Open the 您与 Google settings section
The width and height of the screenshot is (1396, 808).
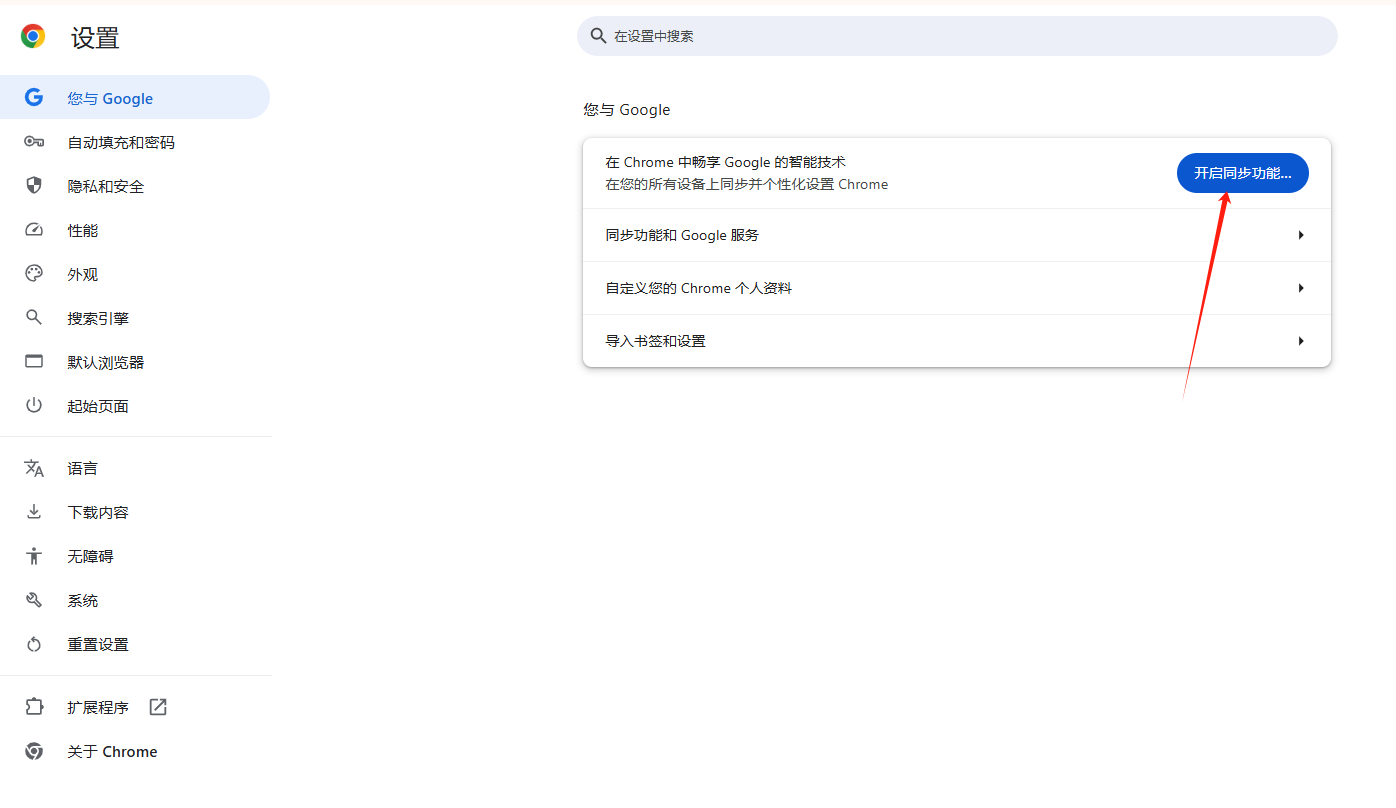pos(135,97)
